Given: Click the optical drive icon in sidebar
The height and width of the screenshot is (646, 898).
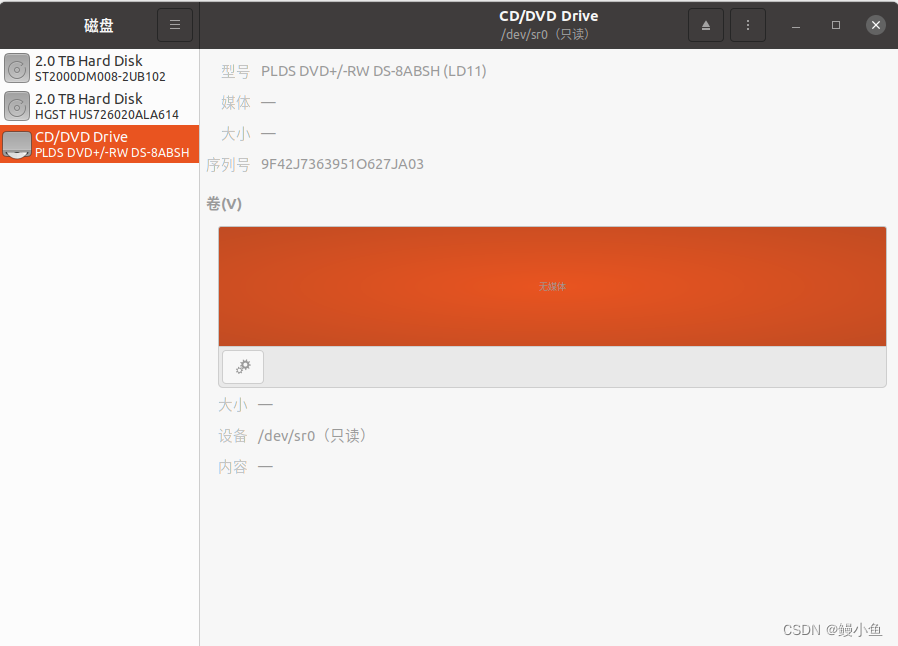Looking at the screenshot, I should 17,144.
